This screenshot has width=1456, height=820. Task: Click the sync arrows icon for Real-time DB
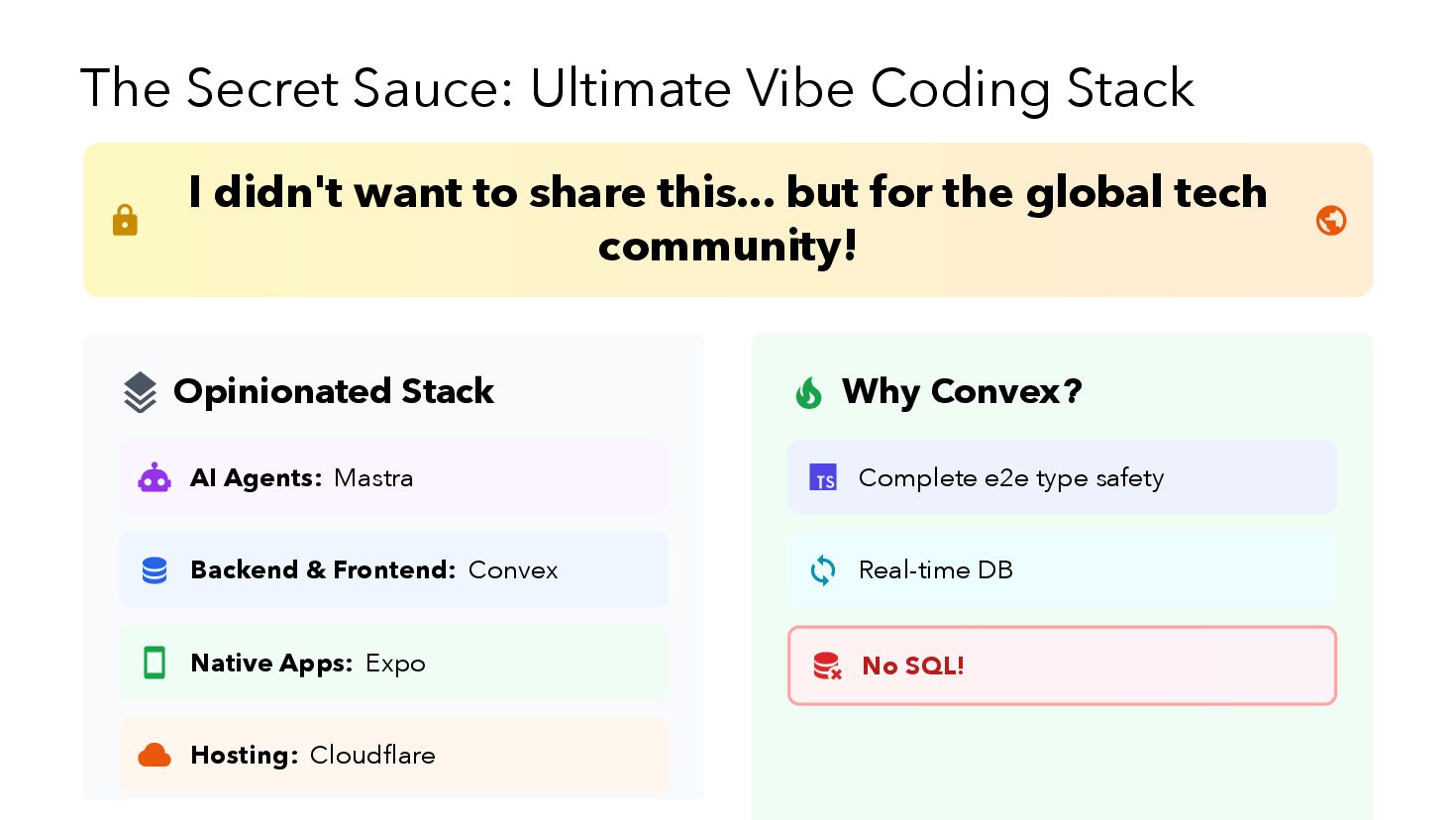pos(823,570)
